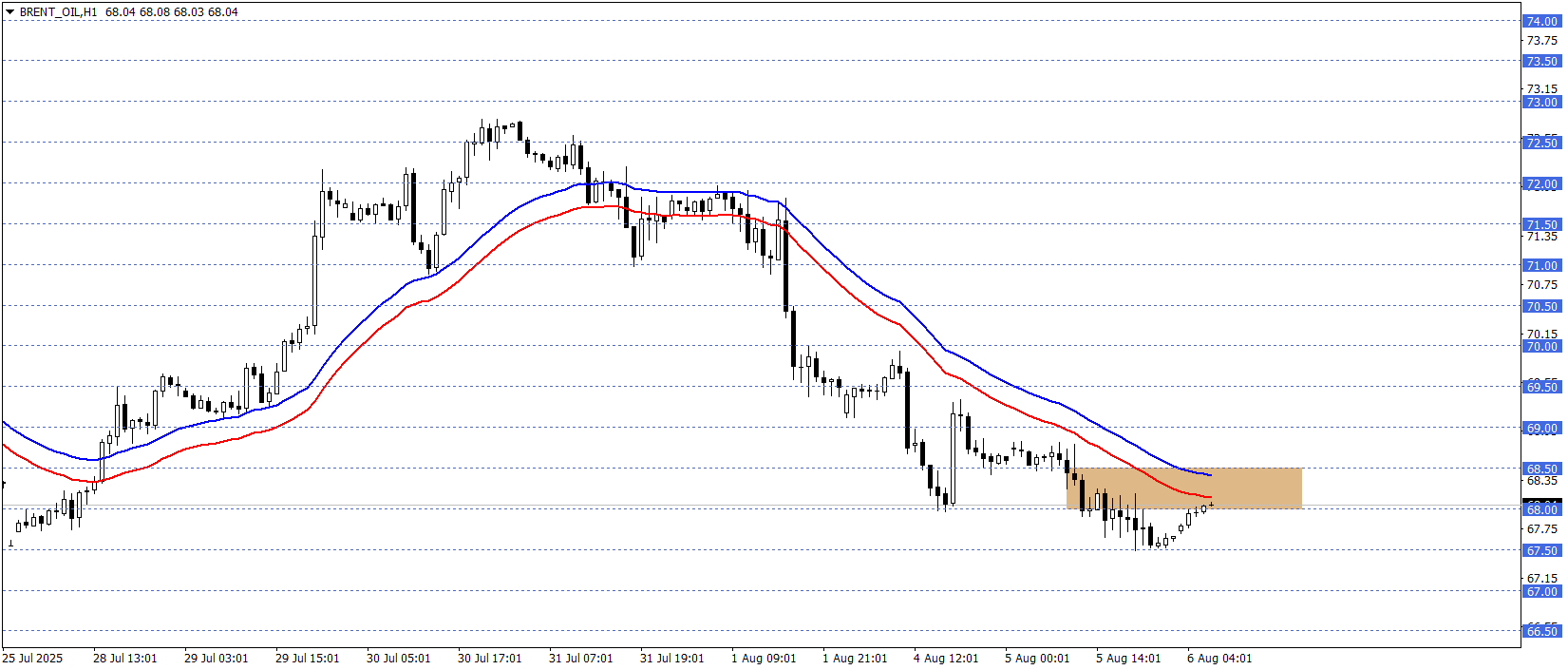
Task: Click the 68.50 price level label
Action: (1541, 469)
